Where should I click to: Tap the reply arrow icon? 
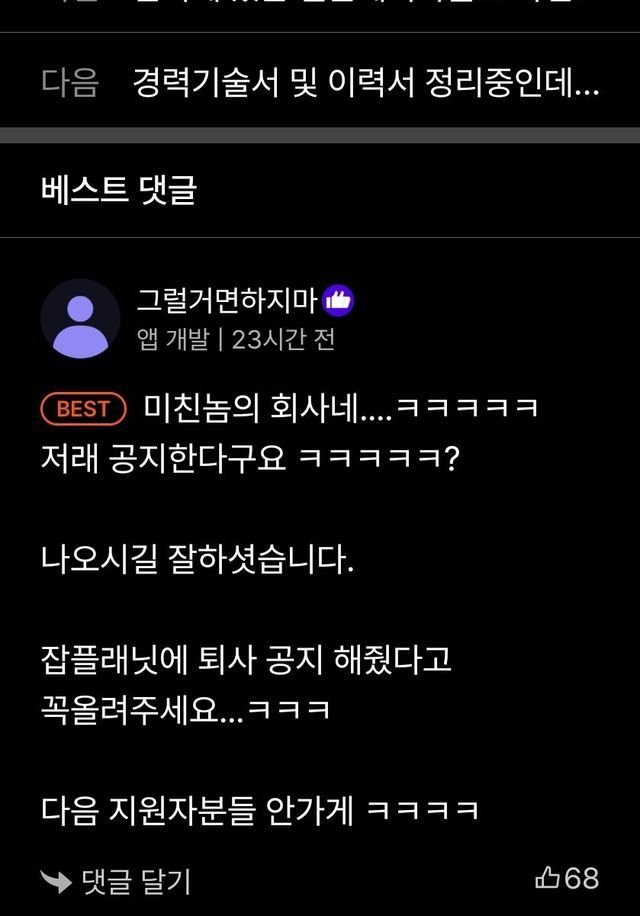56,881
